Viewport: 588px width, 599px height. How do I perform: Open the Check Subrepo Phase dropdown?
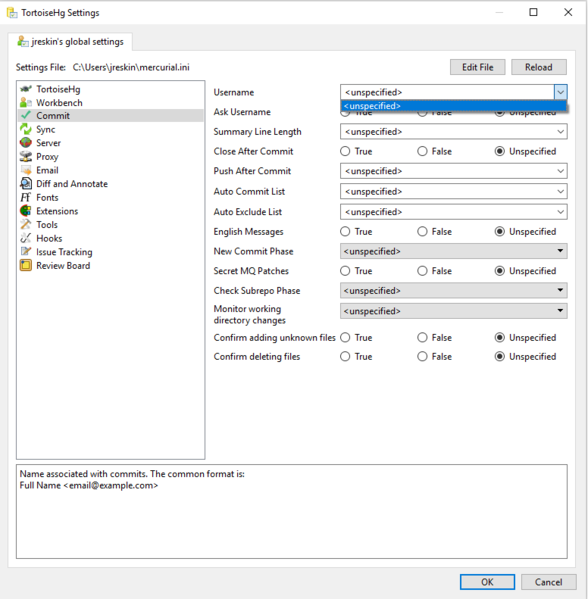pos(454,290)
